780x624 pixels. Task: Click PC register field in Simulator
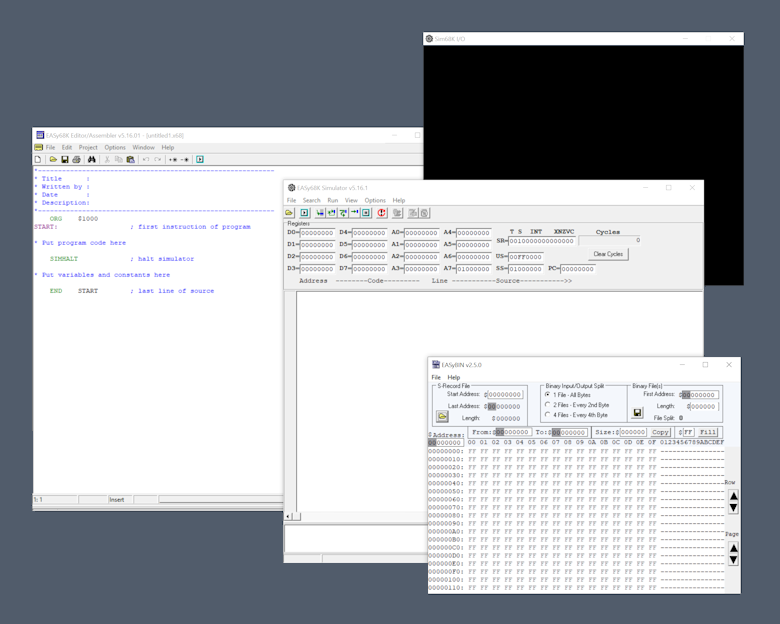[x=578, y=269]
